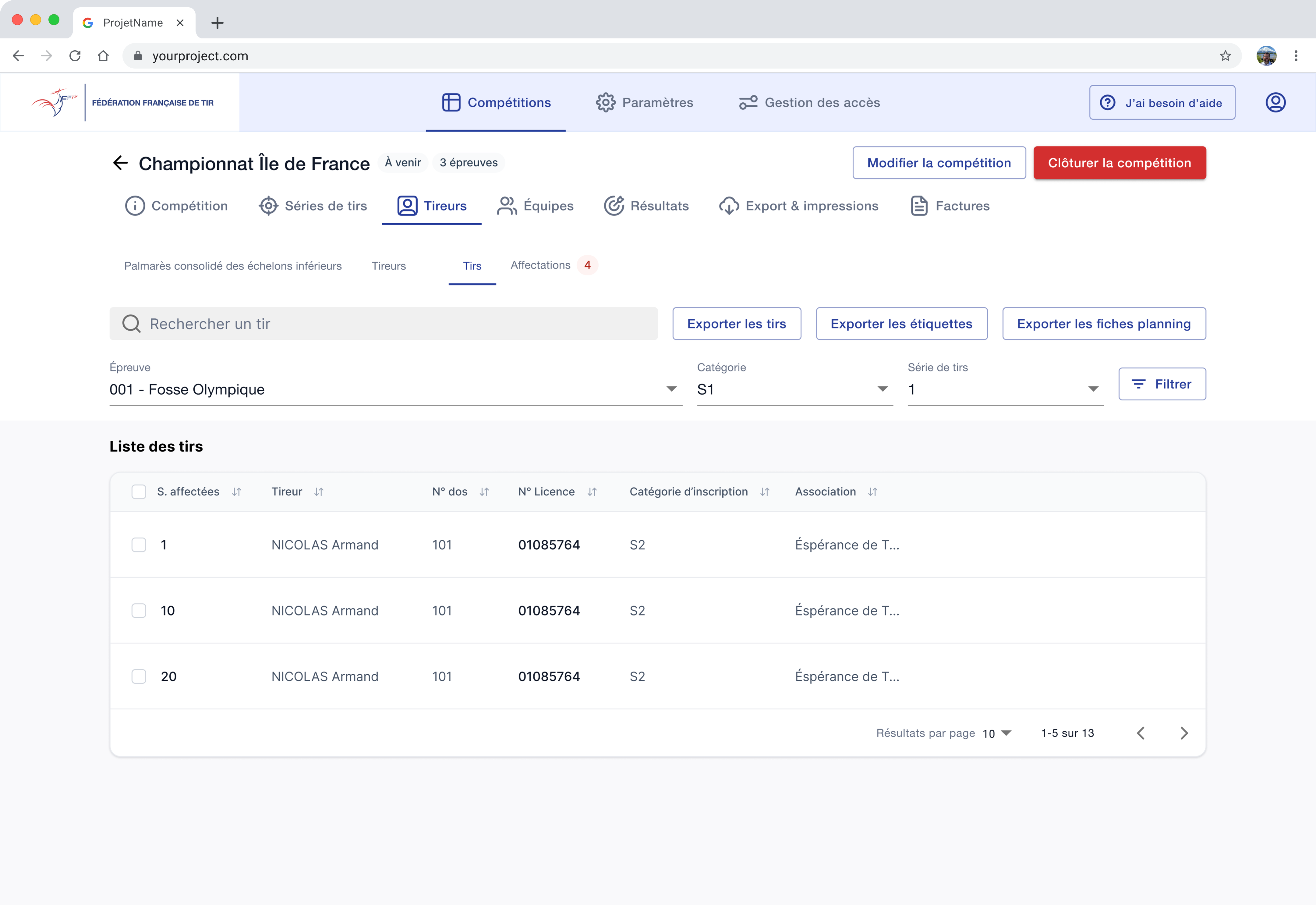Open the user account icon in header
Image resolution: width=1316 pixels, height=905 pixels.
1275,103
